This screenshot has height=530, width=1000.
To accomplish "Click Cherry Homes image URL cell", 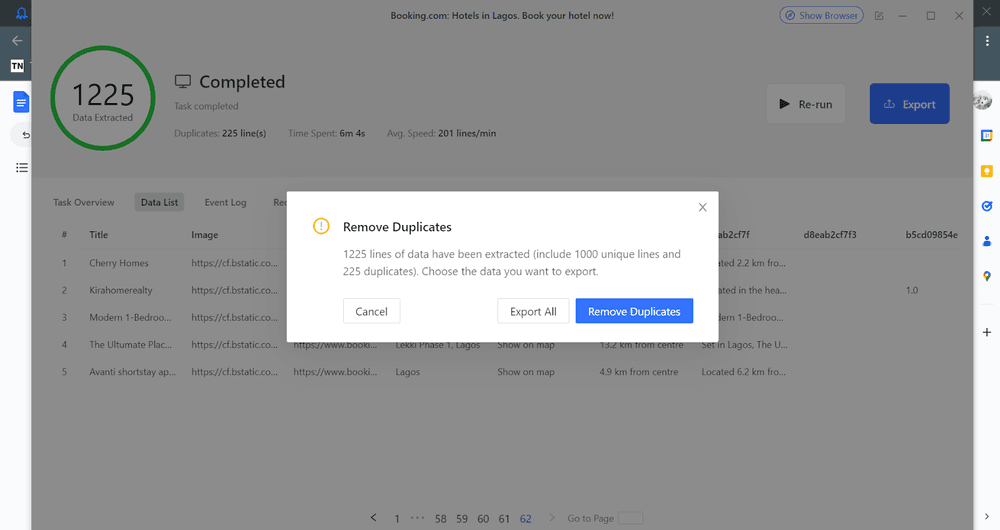I will click(x=235, y=263).
